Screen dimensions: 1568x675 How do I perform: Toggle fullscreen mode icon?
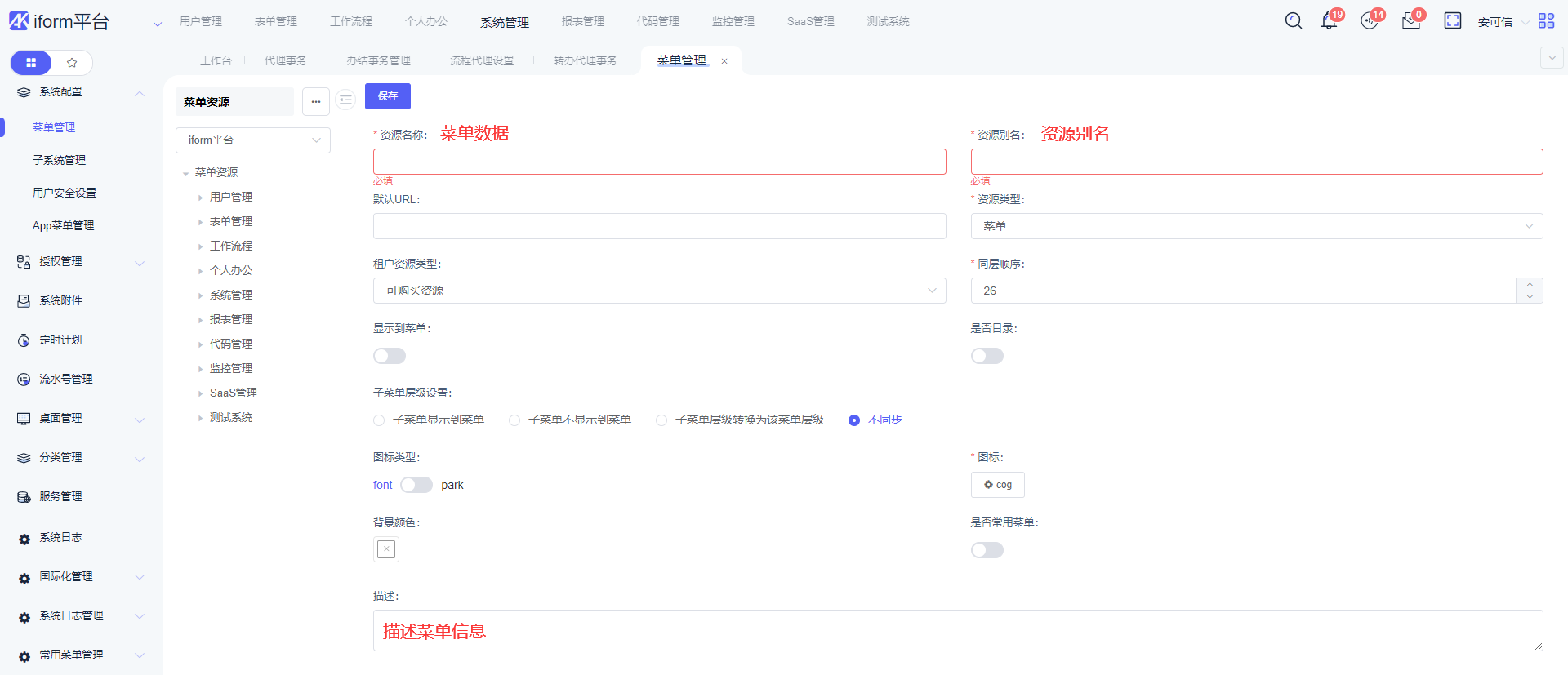coord(1452,21)
